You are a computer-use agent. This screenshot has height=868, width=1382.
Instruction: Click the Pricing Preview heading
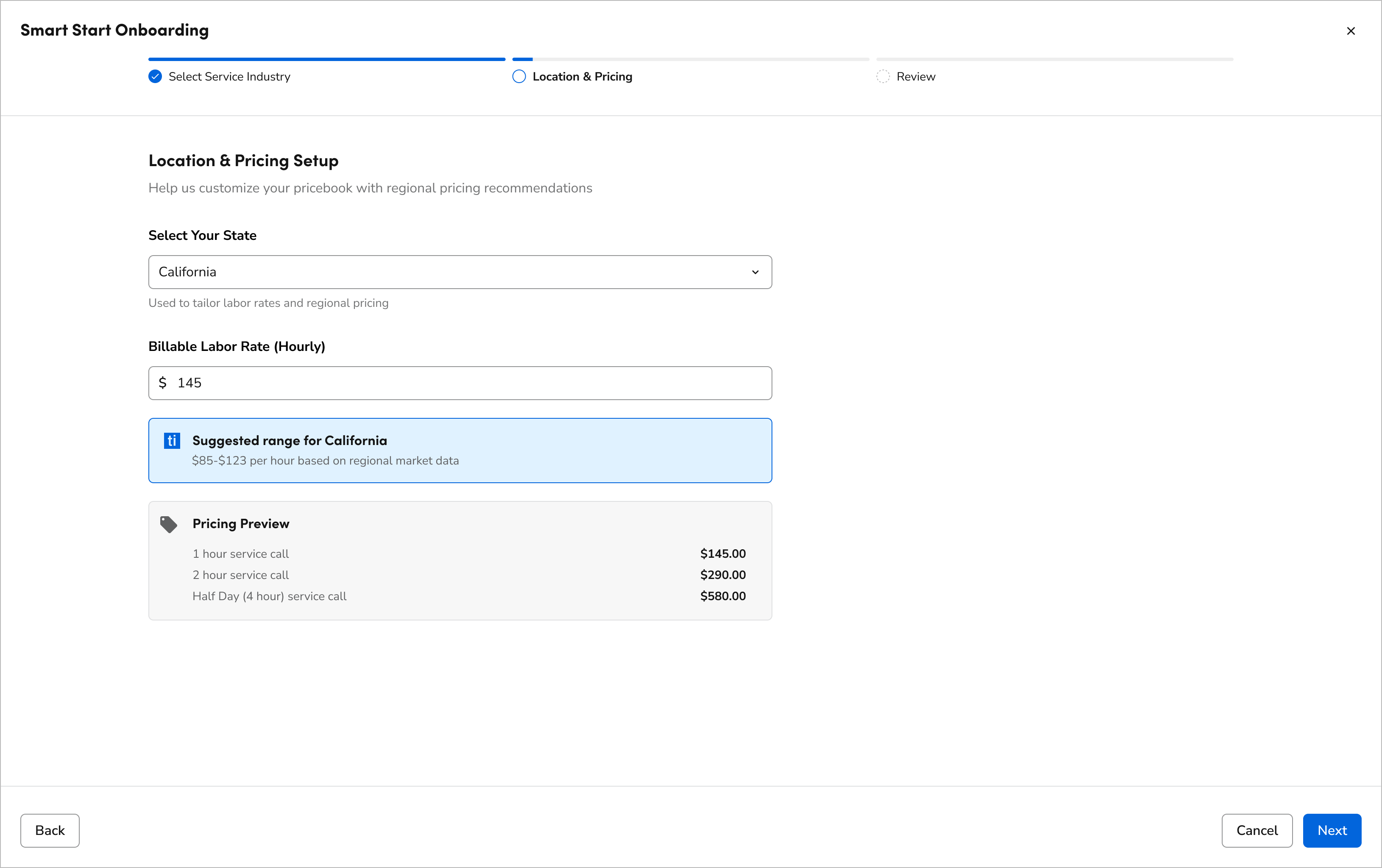click(240, 524)
